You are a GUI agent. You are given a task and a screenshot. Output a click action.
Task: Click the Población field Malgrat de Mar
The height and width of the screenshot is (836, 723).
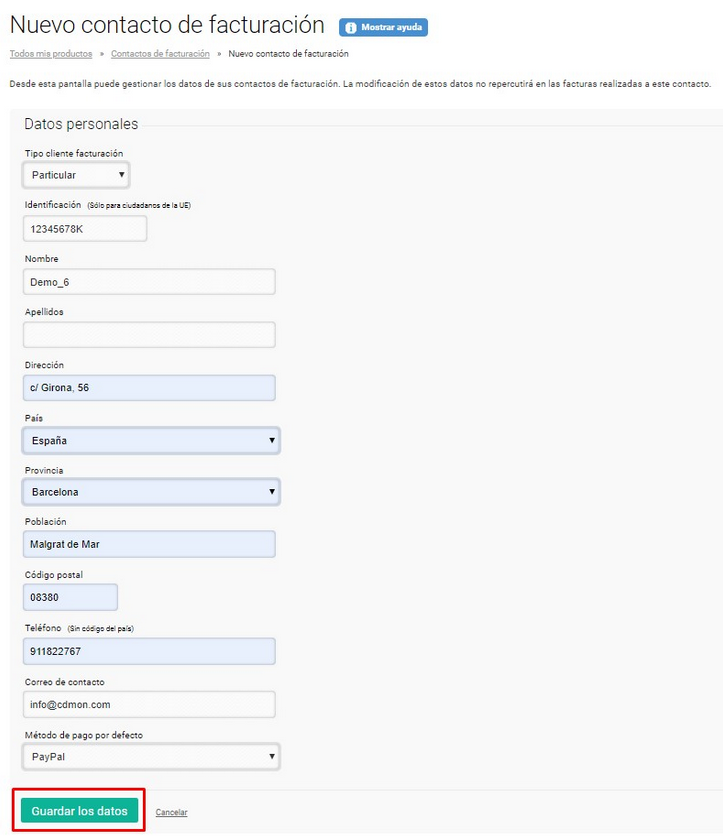[149, 544]
